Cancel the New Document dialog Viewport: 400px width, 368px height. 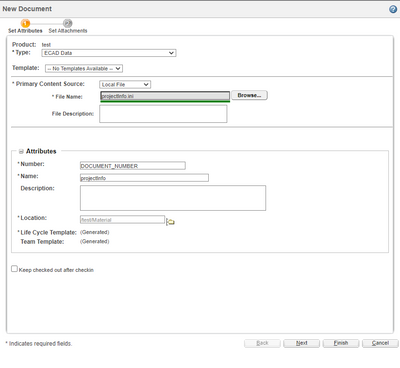click(x=380, y=343)
